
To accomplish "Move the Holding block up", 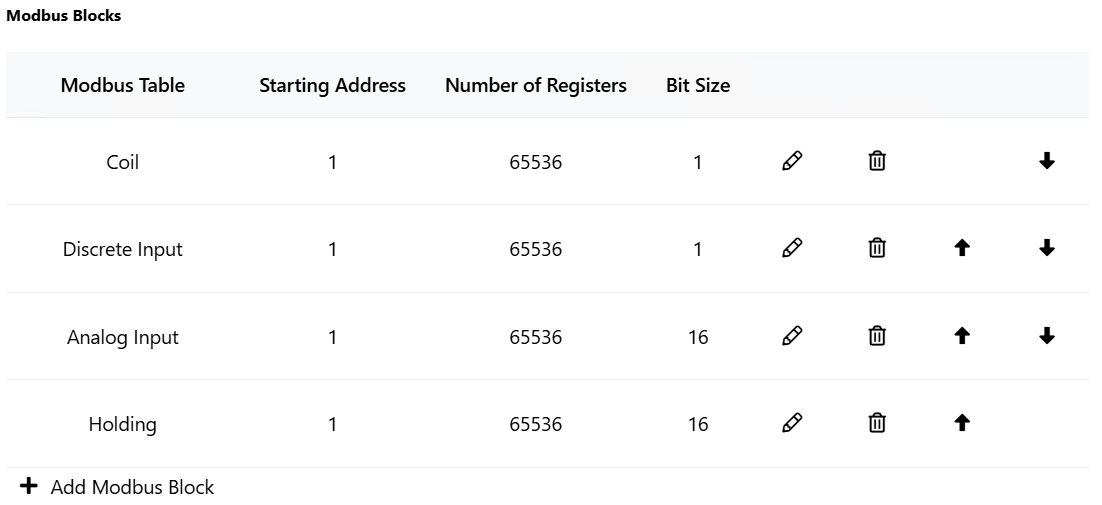I will pyautogui.click(x=962, y=423).
